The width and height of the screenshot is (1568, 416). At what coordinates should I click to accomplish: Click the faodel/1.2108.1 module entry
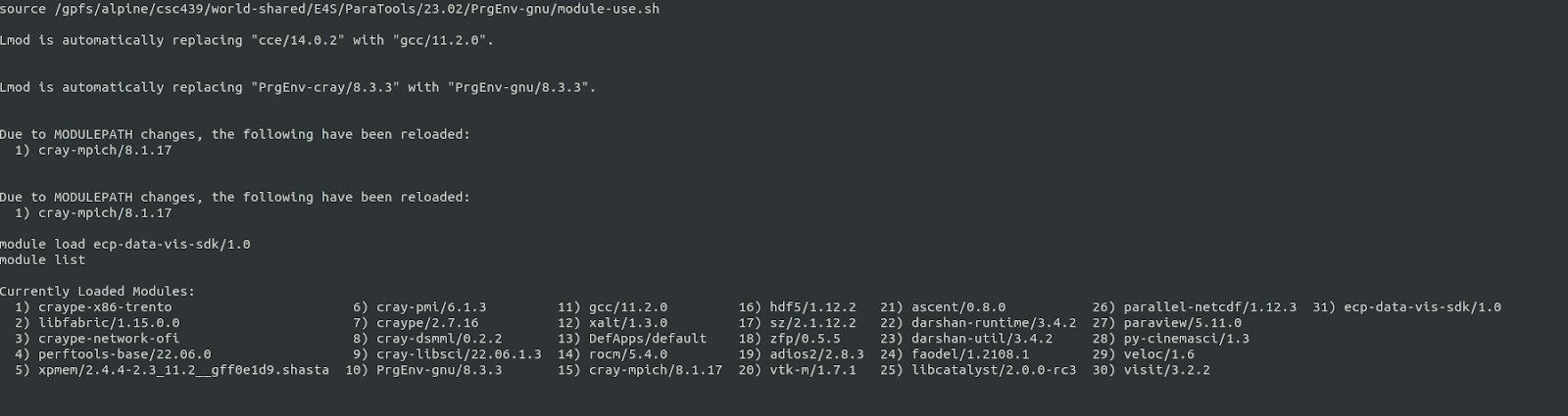pos(969,354)
